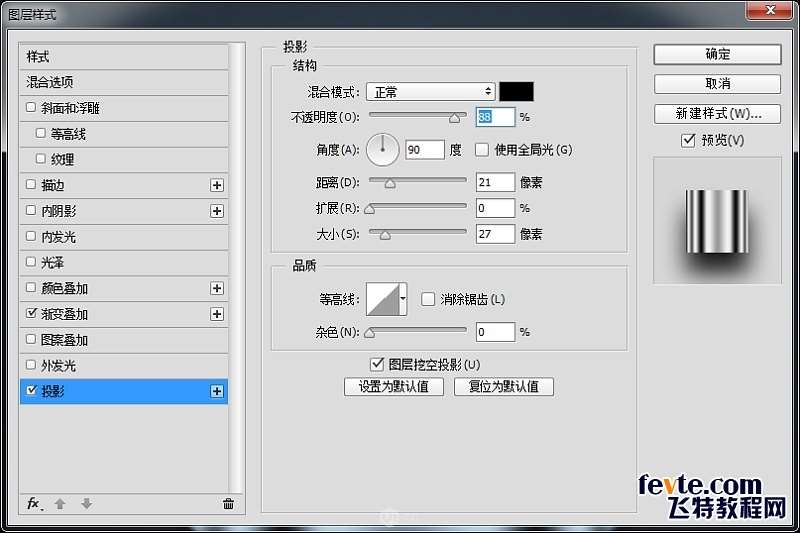Click plus icon next to 渐变叠加
Image resolution: width=800 pixels, height=533 pixels.
(216, 314)
